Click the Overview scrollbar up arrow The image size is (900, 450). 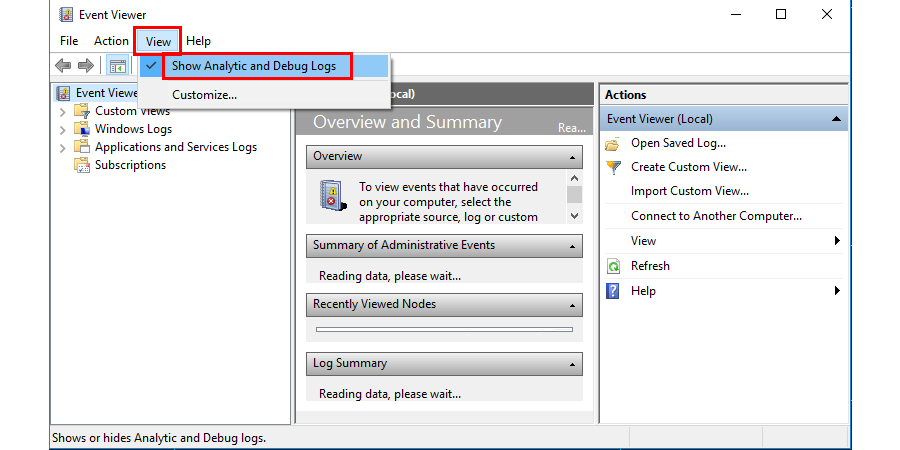[575, 178]
